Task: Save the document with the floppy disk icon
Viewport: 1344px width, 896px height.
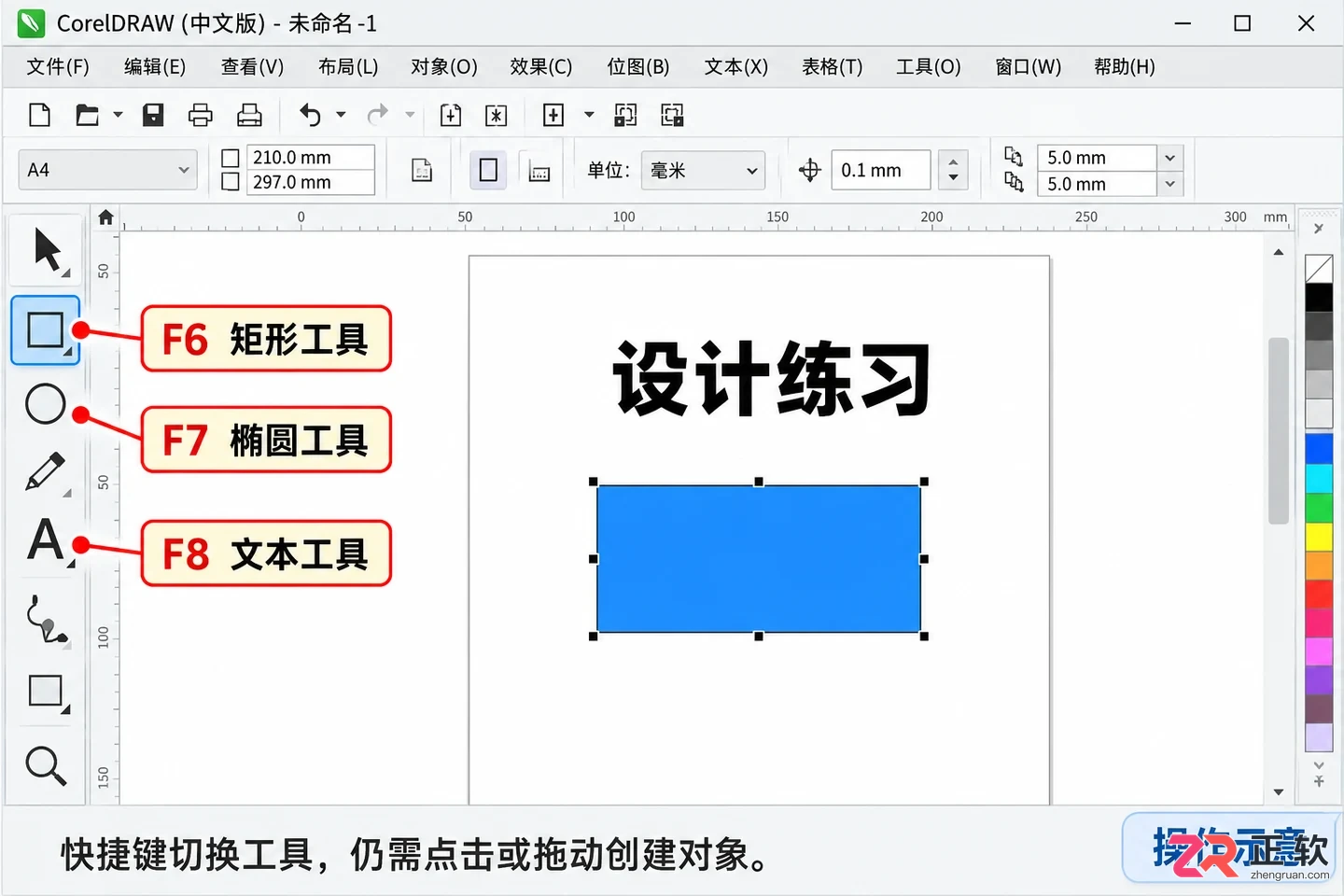Action: click(153, 115)
